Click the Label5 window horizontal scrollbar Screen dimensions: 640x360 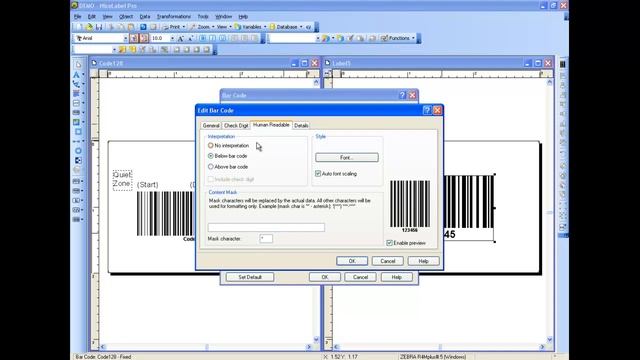(x=439, y=347)
